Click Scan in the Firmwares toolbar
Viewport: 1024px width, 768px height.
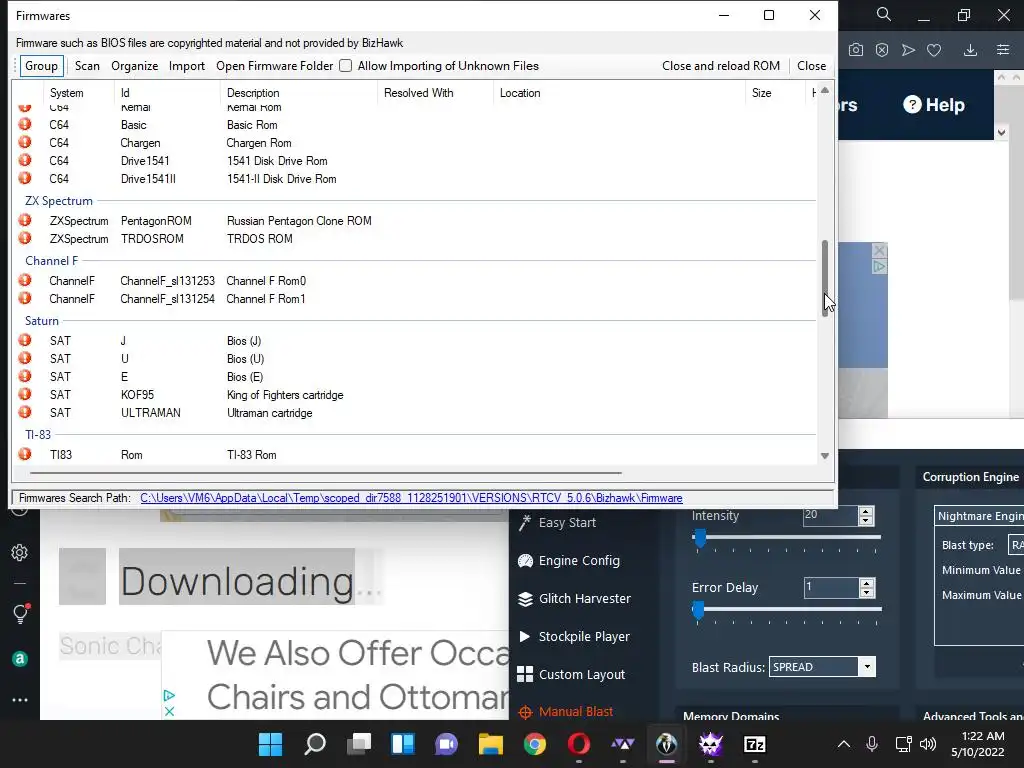coord(87,66)
